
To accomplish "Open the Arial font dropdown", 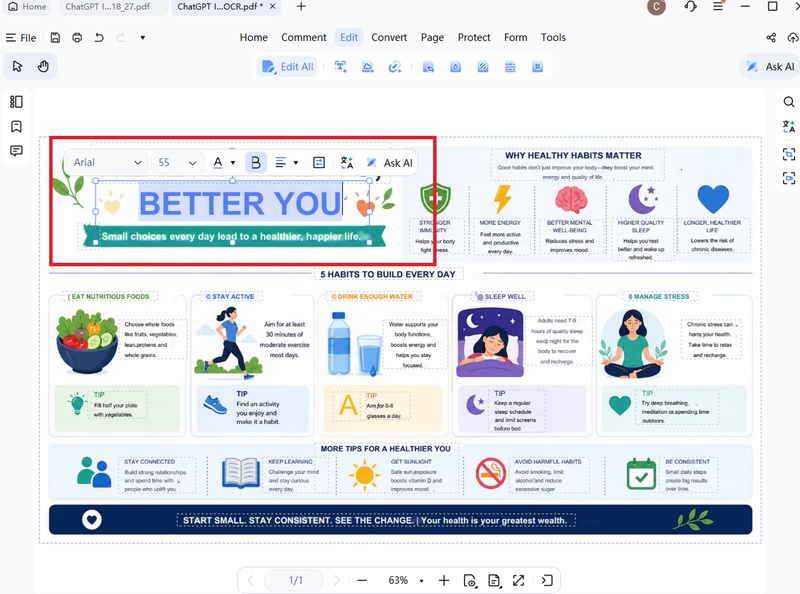I will [106, 161].
